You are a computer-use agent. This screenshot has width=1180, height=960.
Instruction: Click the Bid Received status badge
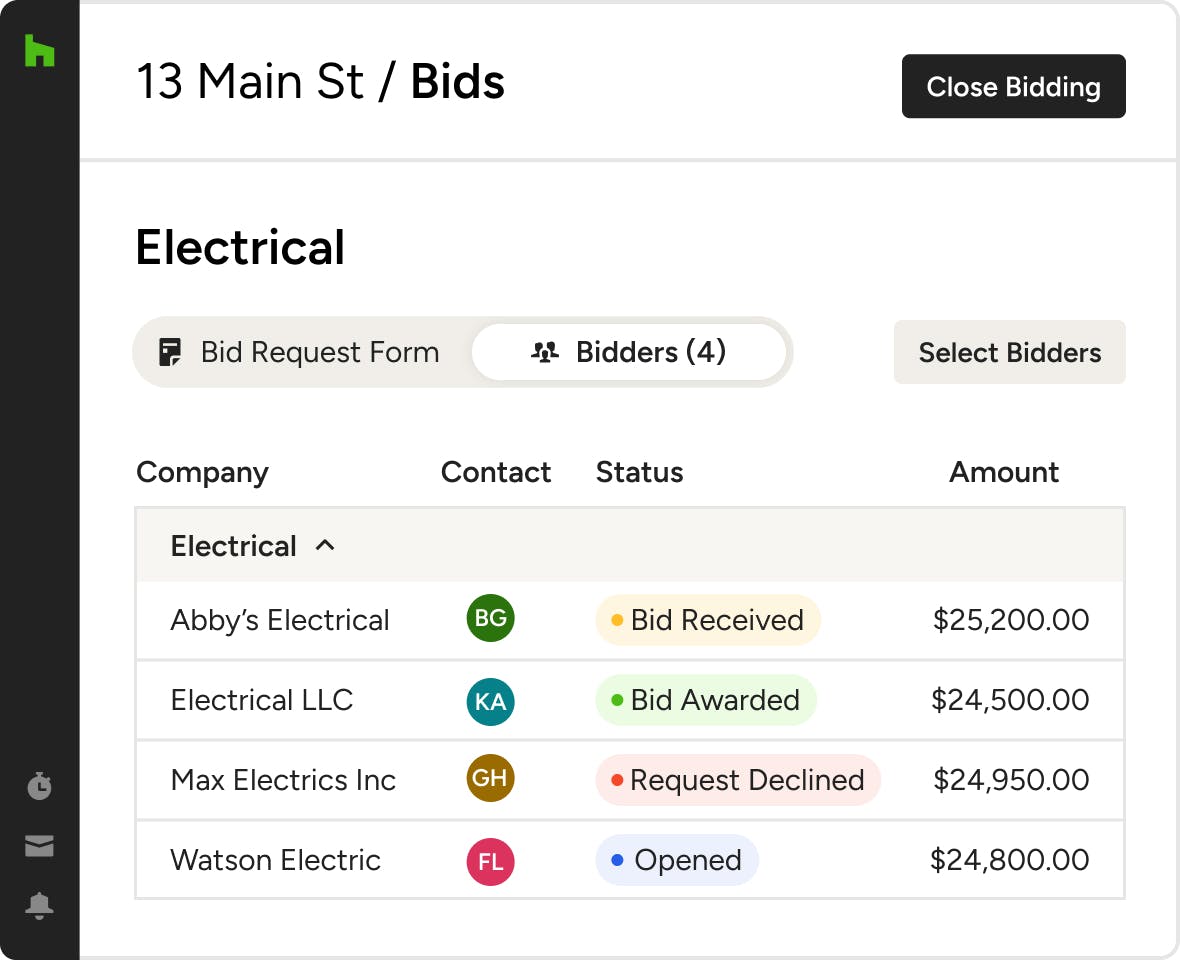click(x=707, y=620)
